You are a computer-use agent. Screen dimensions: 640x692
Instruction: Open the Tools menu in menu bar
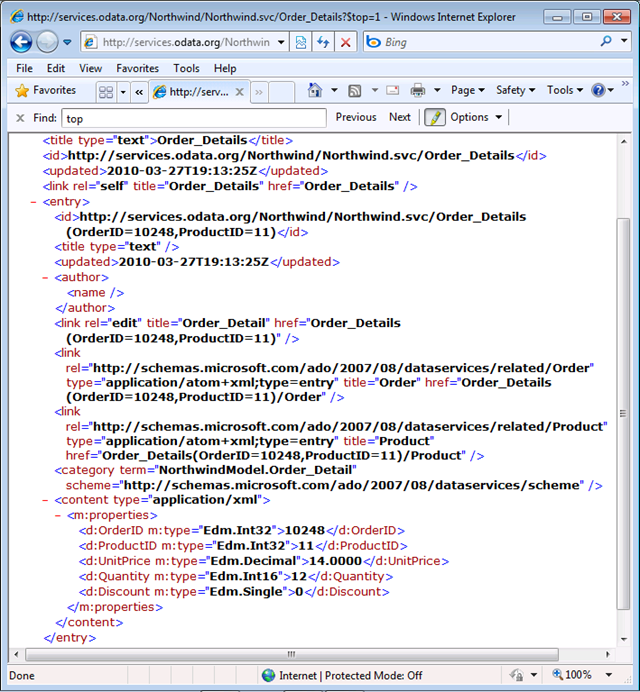tap(186, 68)
